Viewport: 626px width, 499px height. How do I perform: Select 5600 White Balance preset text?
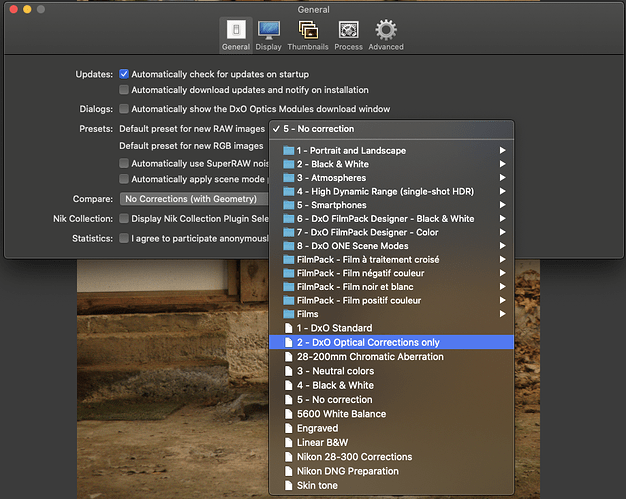341,414
